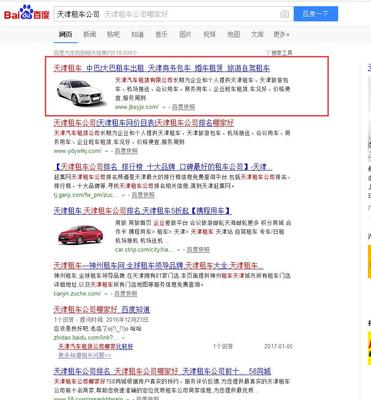The height and width of the screenshot is (400, 371).
Task: Switch to the 知道 tab
Action: click(137, 34)
